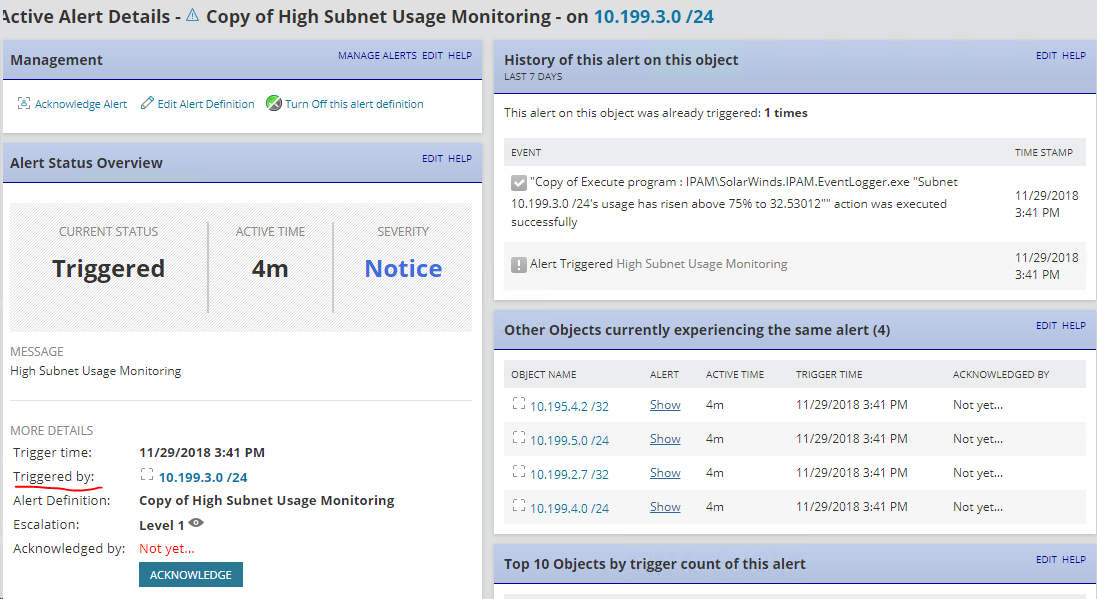Click Show for the 10.199.2.7 /32 alert
This screenshot has height=599, width=1097.
tap(665, 472)
